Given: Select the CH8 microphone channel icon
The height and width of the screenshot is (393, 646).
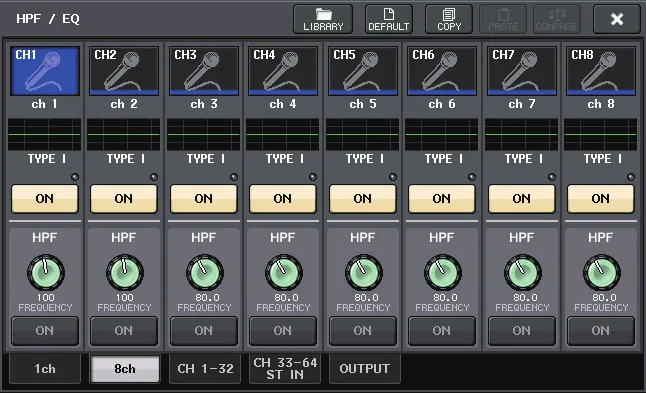Looking at the screenshot, I should click(601, 71).
